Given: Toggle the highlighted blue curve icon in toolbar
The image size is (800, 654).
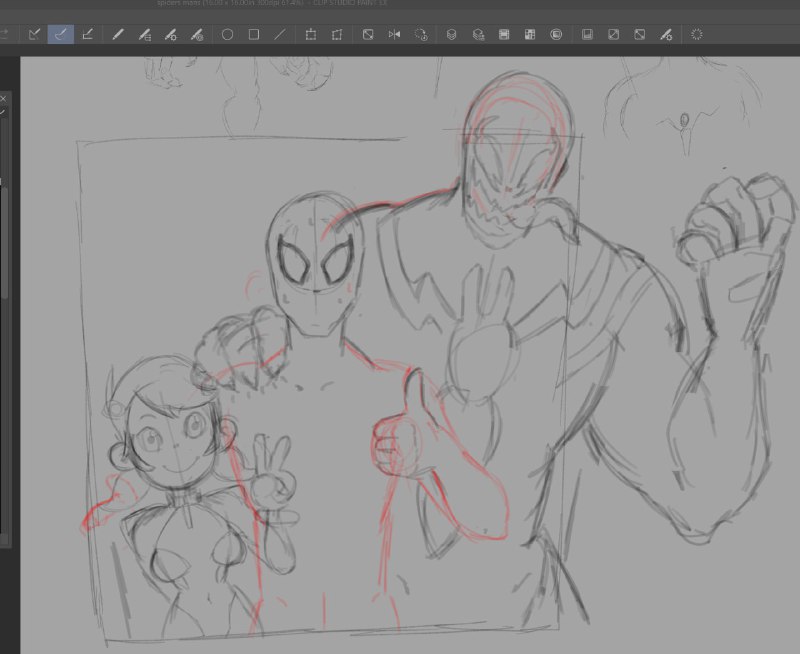Looking at the screenshot, I should [61, 35].
